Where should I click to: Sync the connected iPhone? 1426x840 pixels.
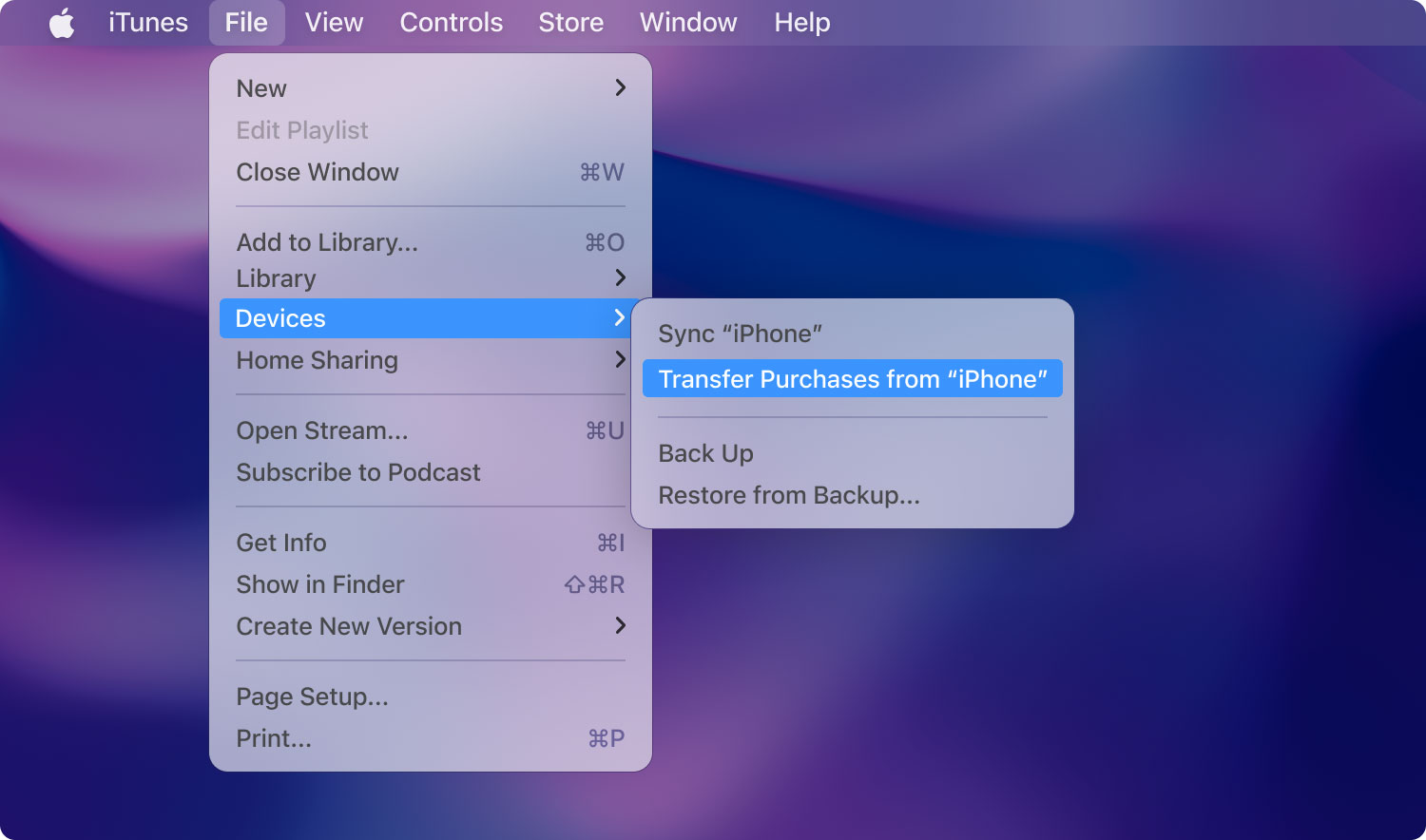(x=740, y=334)
